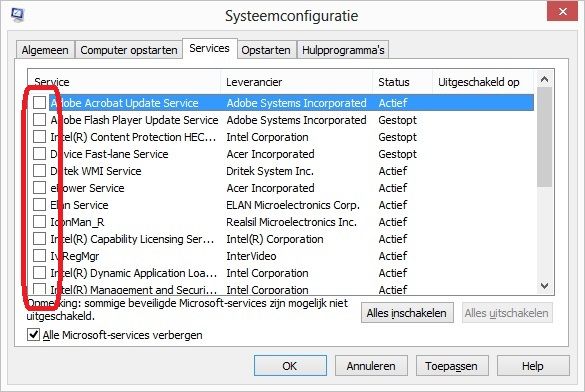Click the scrollbar up arrow in services list

[544, 79]
